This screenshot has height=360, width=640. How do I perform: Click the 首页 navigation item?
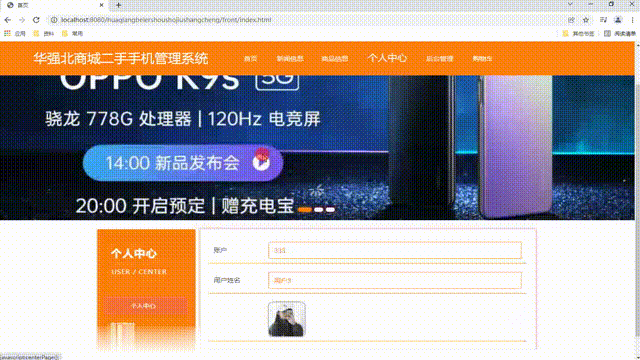(x=250, y=59)
